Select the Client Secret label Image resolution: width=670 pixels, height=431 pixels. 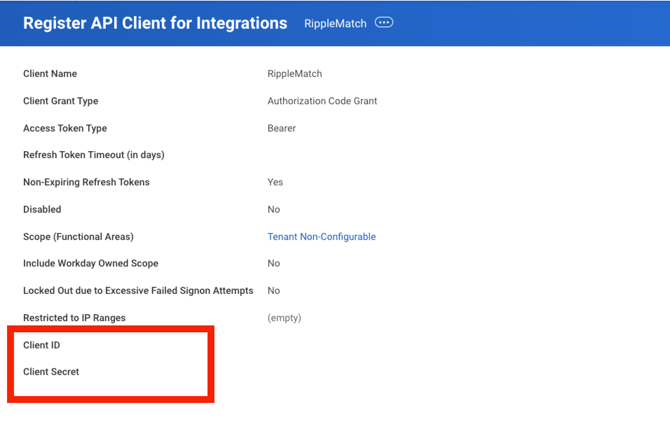(51, 371)
